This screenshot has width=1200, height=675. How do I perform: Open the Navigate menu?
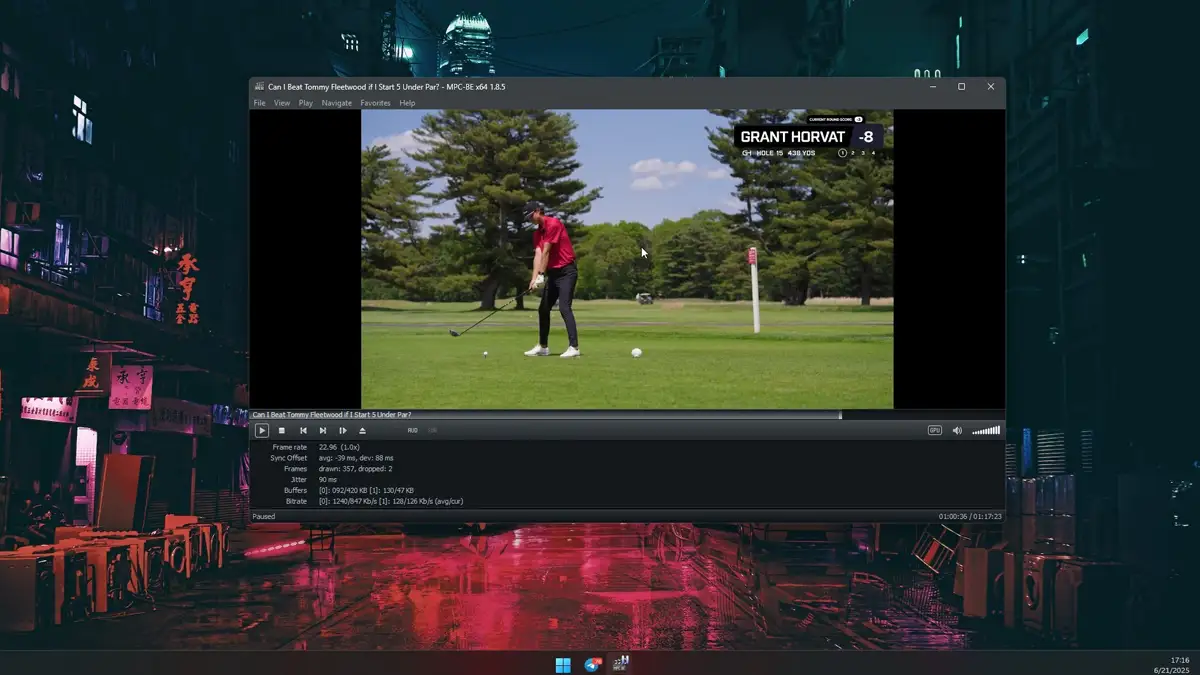coord(336,102)
